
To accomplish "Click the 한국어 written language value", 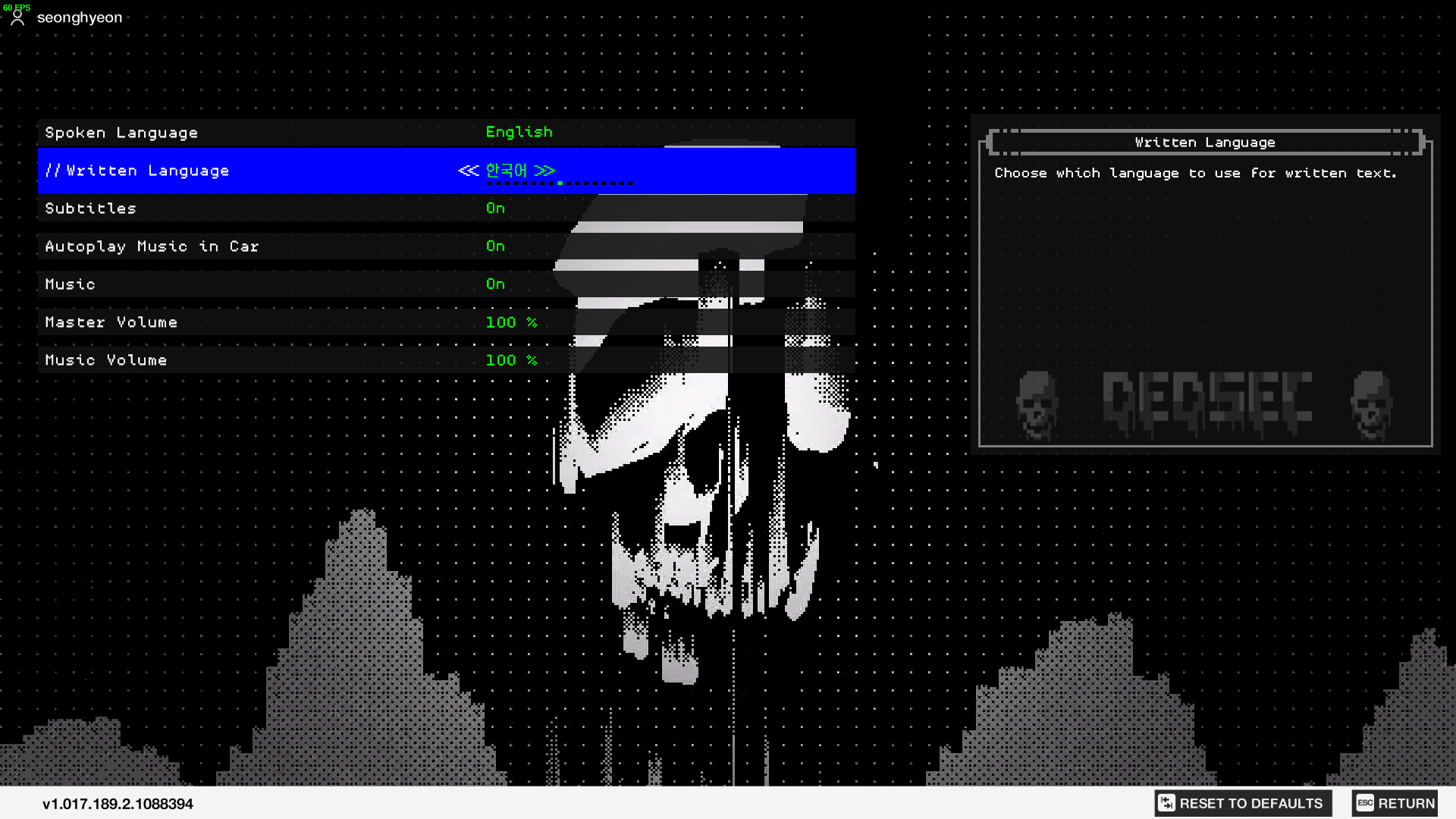I will [506, 171].
